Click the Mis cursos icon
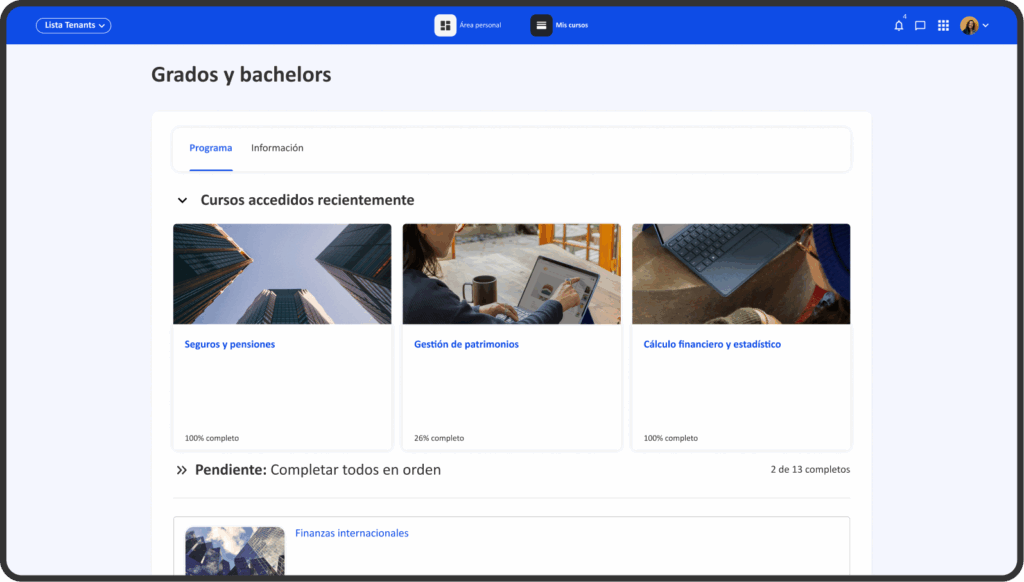 point(541,25)
